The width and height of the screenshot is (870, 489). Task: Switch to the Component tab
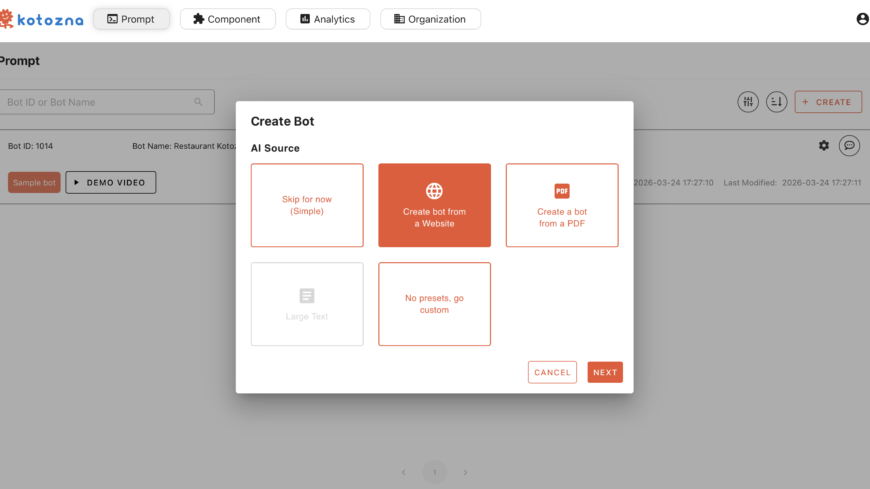pos(227,19)
